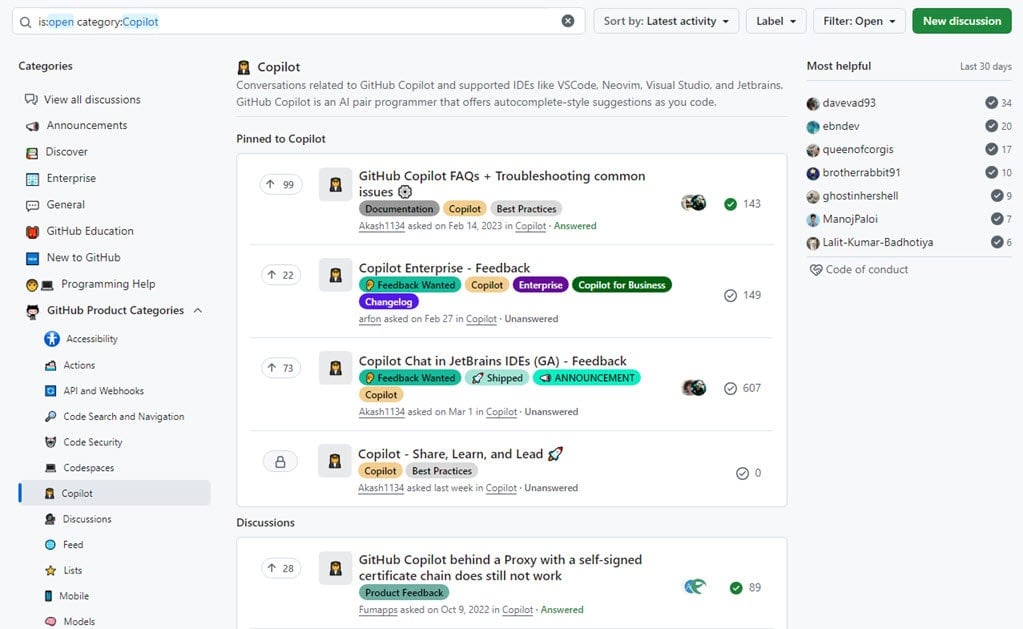Click the ANNOUNCEMENT label

point(587,378)
